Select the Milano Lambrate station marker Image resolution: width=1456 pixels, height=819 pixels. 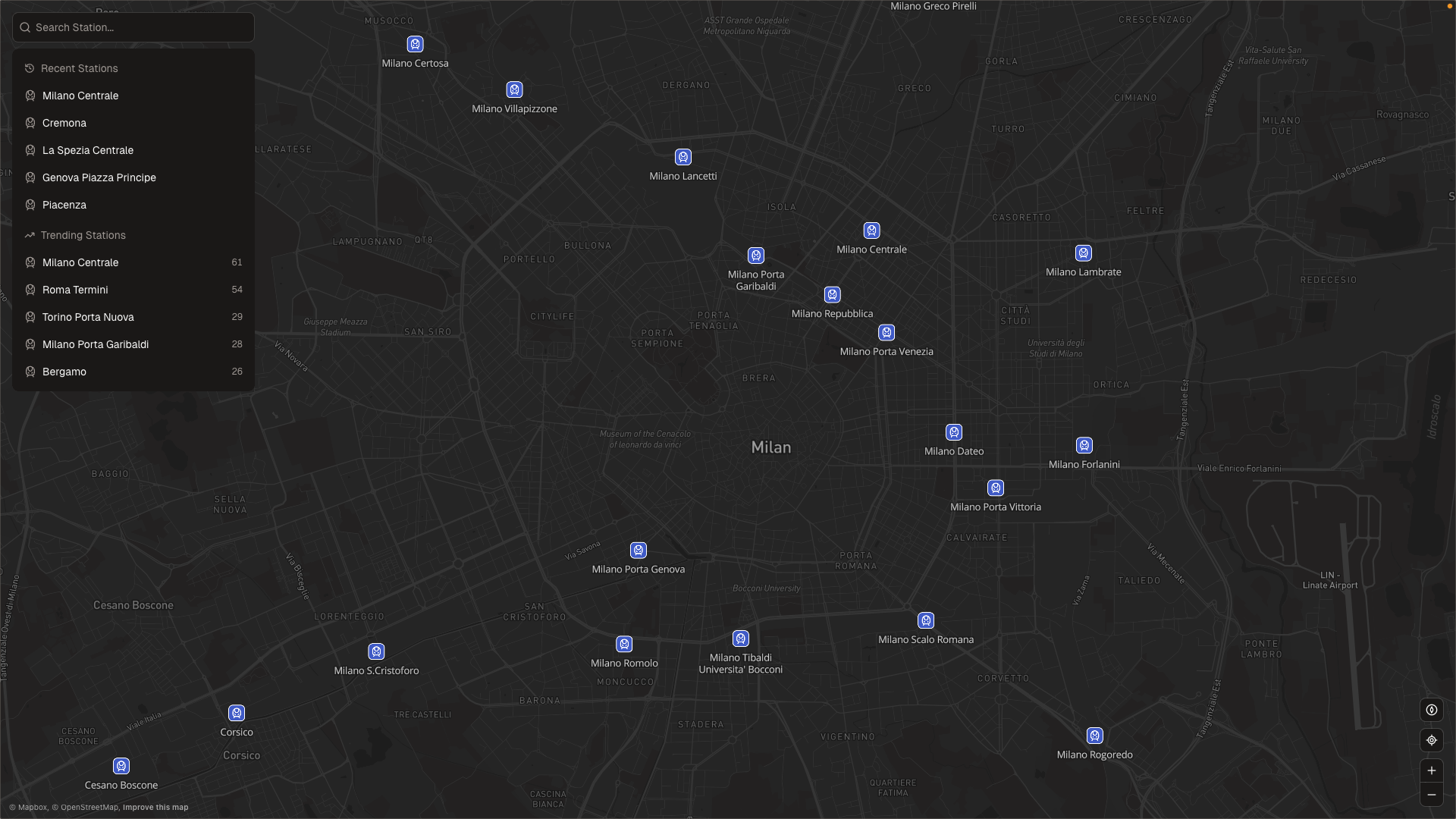[x=1082, y=253]
